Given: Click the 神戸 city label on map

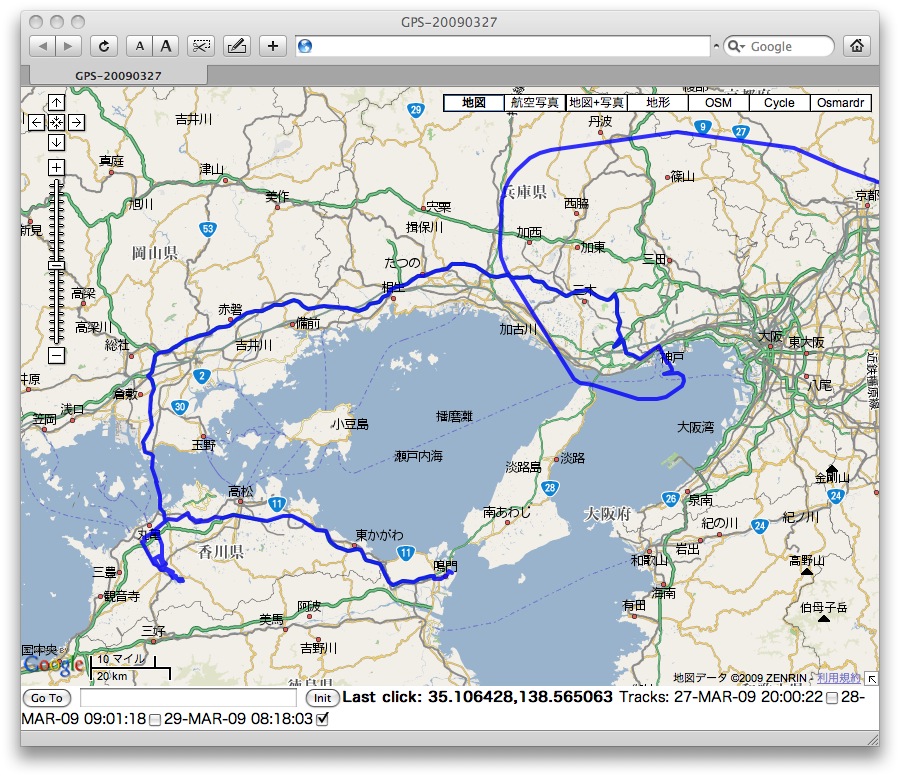Looking at the screenshot, I should point(672,358).
